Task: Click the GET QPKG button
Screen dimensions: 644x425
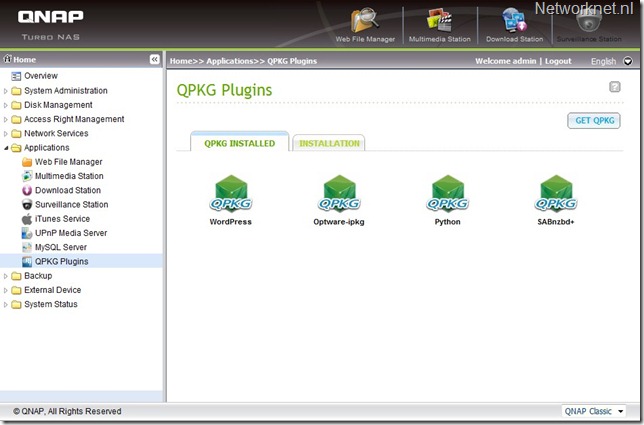Action: pos(594,121)
